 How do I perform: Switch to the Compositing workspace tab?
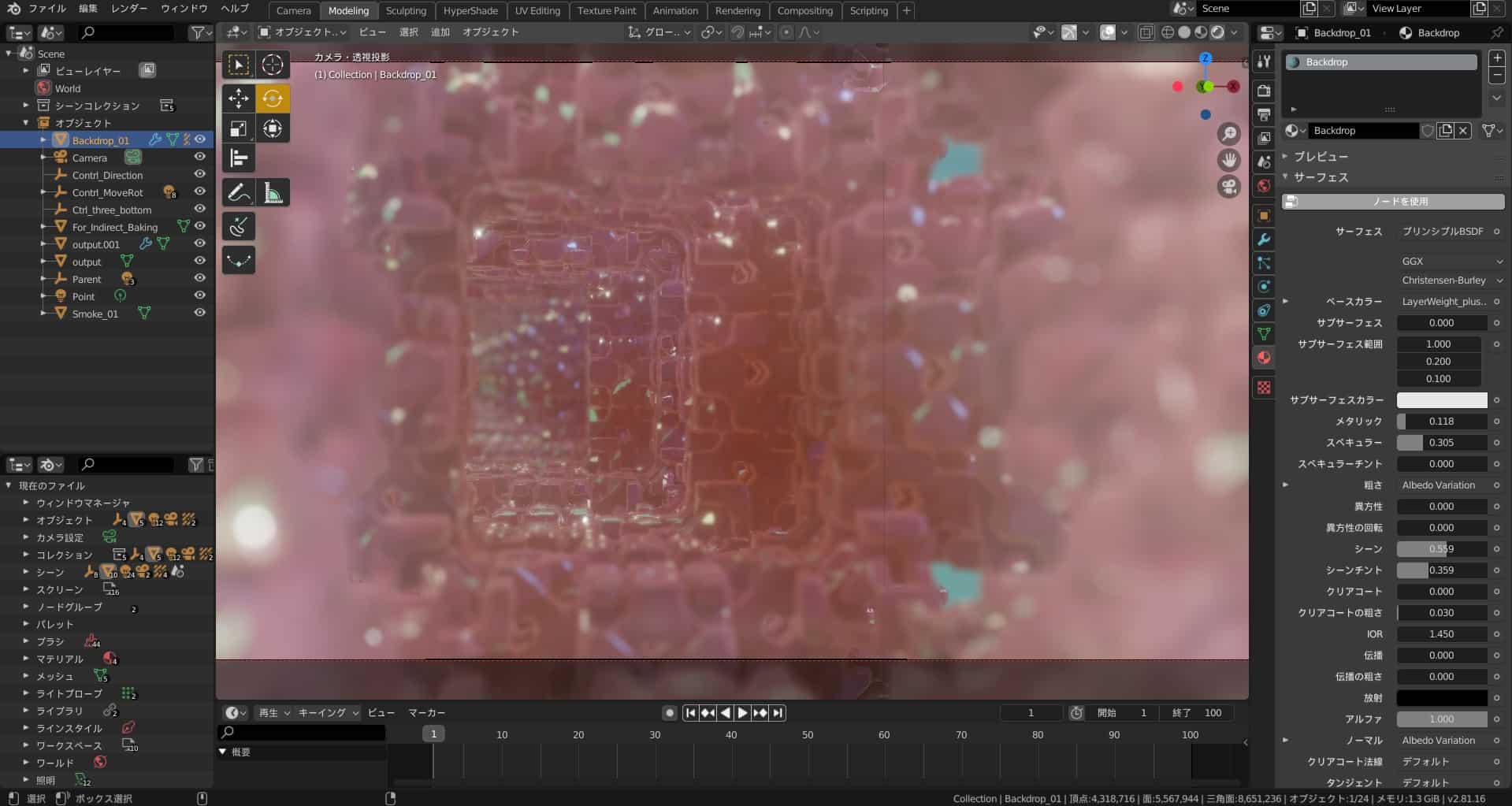click(804, 11)
